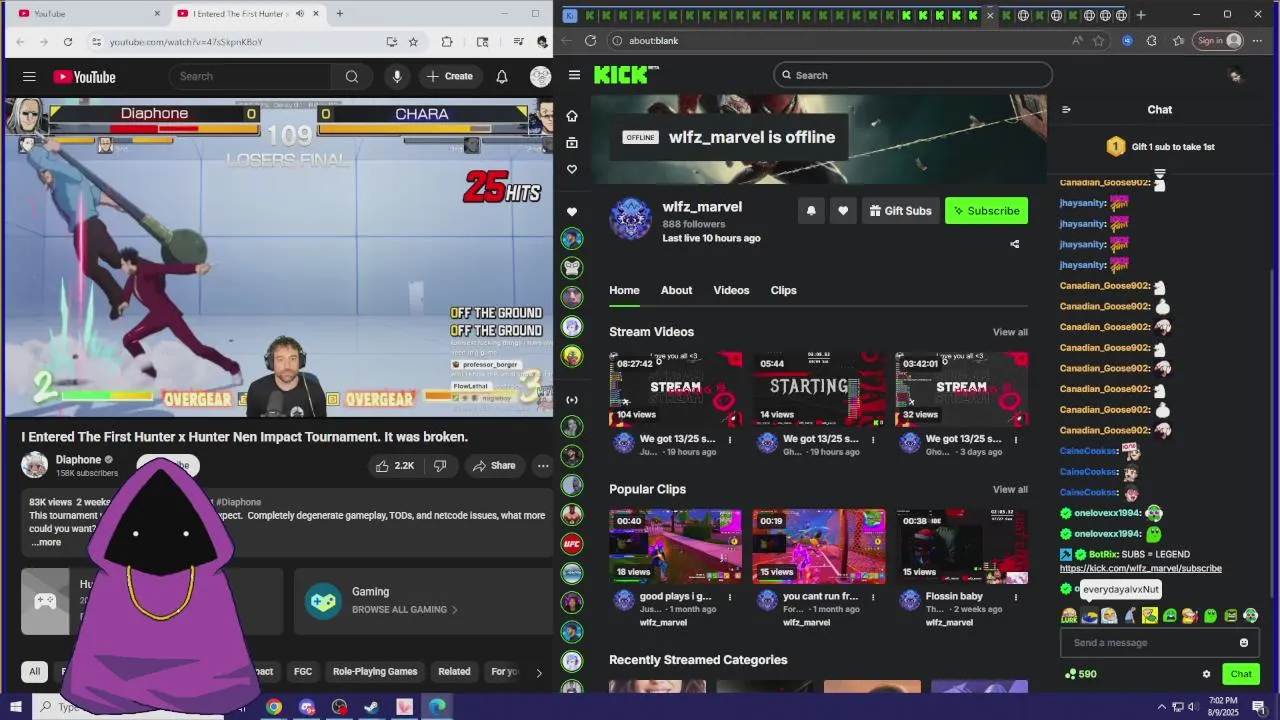
Task: Expand video description with ...more
Action: pos(46,542)
